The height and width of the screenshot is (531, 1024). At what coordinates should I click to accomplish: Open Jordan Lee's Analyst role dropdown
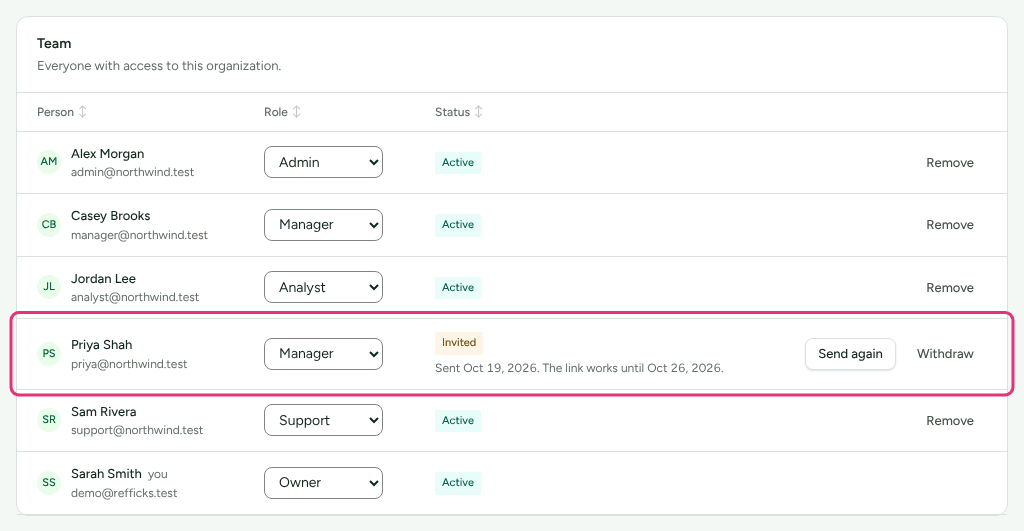(x=323, y=287)
